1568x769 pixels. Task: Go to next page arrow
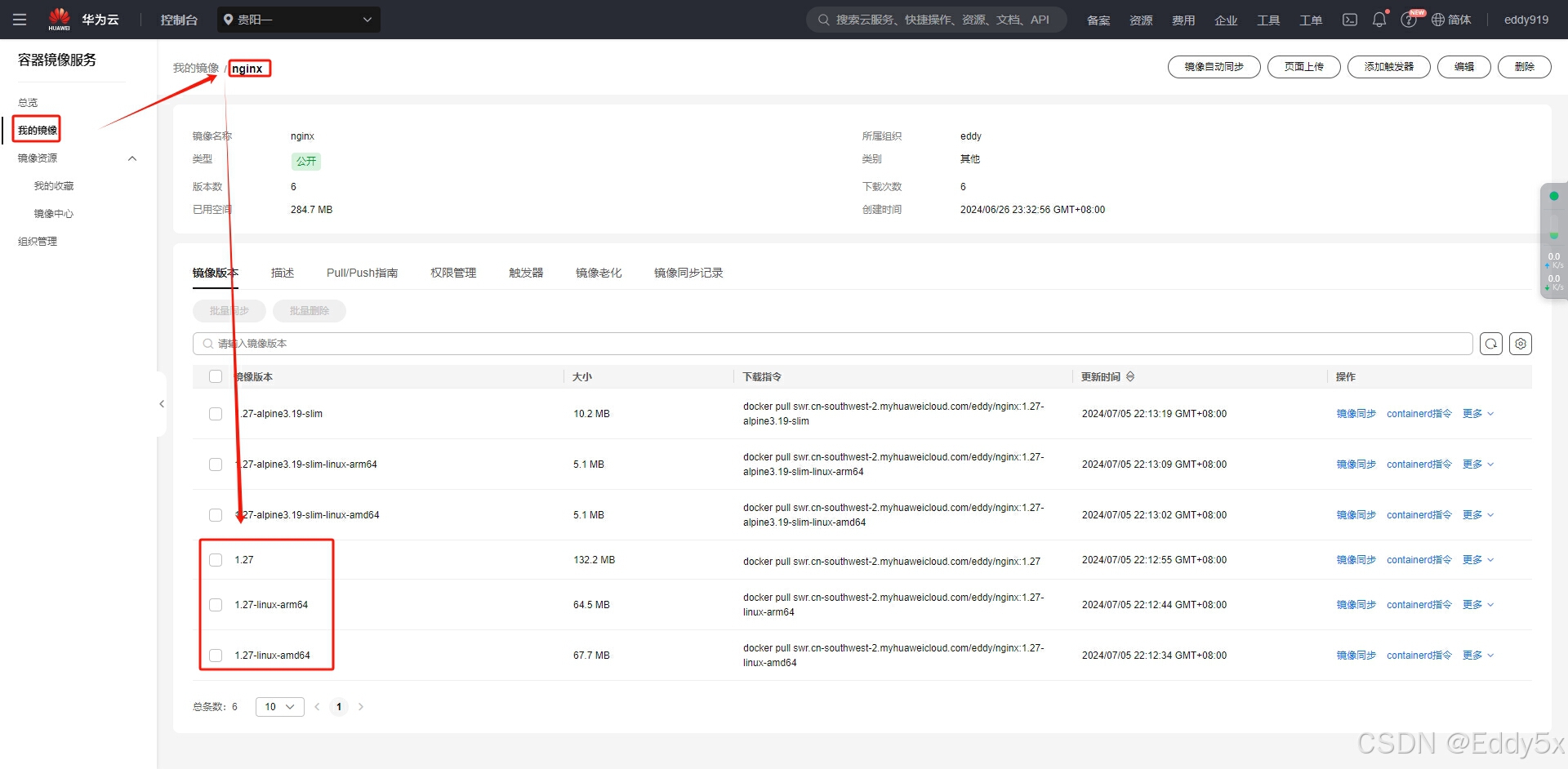point(360,707)
